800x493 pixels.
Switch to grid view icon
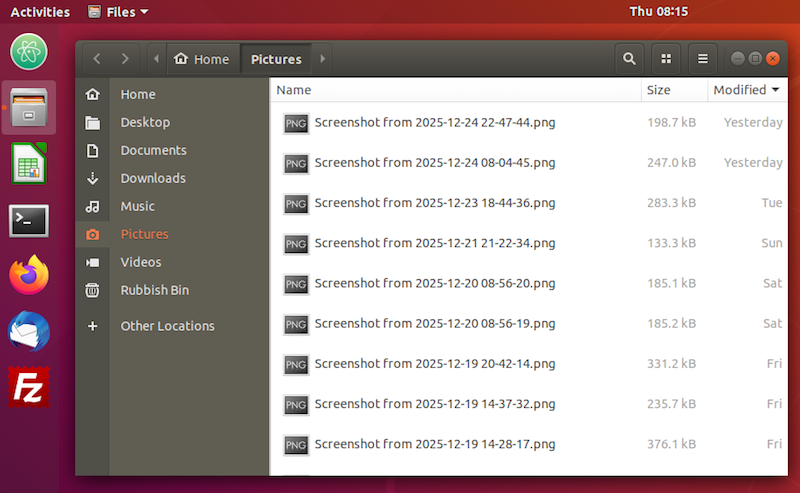coord(666,59)
